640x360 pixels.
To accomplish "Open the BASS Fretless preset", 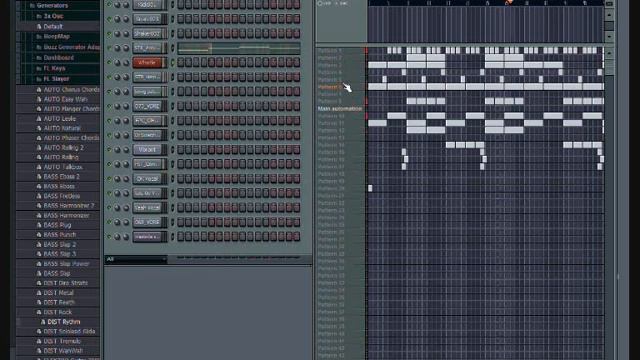I will [x=62, y=196].
